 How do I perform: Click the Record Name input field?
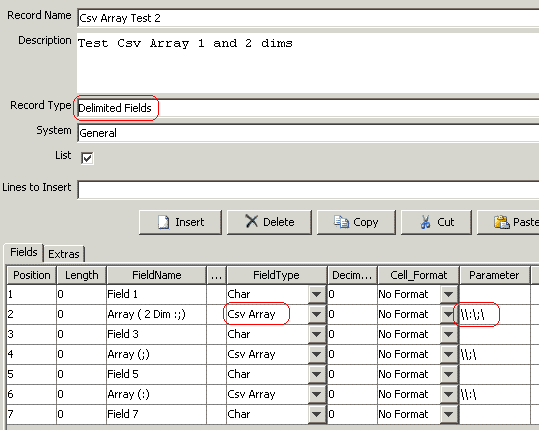tap(308, 18)
